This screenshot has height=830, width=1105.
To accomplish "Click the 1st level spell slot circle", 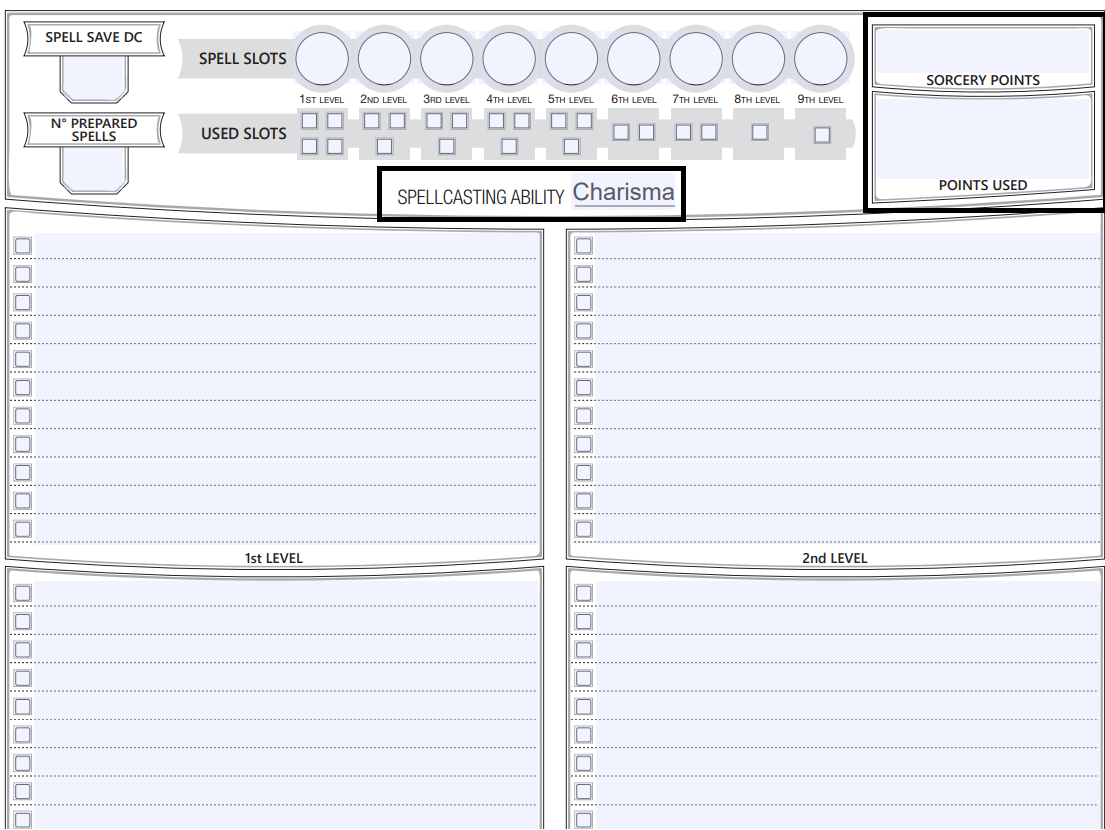I will (321, 58).
